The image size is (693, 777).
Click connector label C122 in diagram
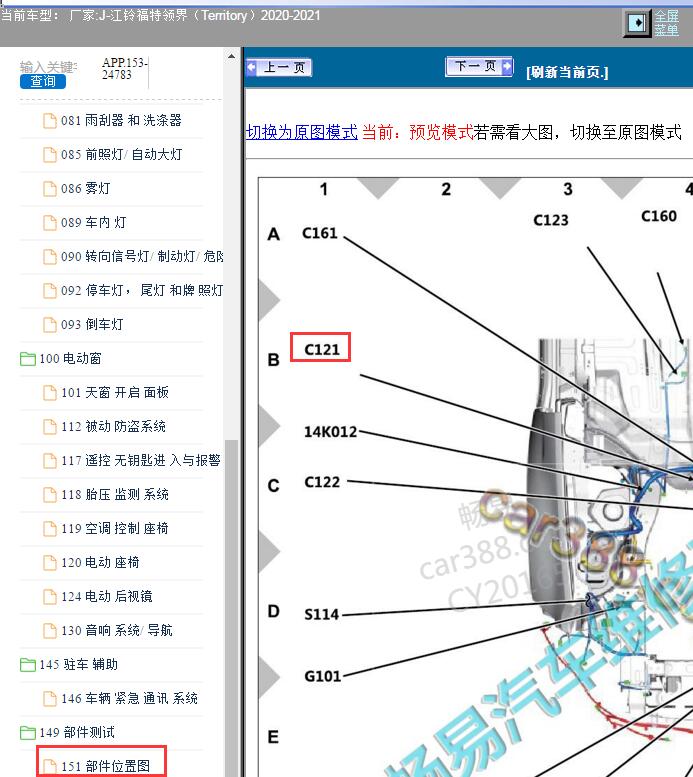tap(322, 482)
